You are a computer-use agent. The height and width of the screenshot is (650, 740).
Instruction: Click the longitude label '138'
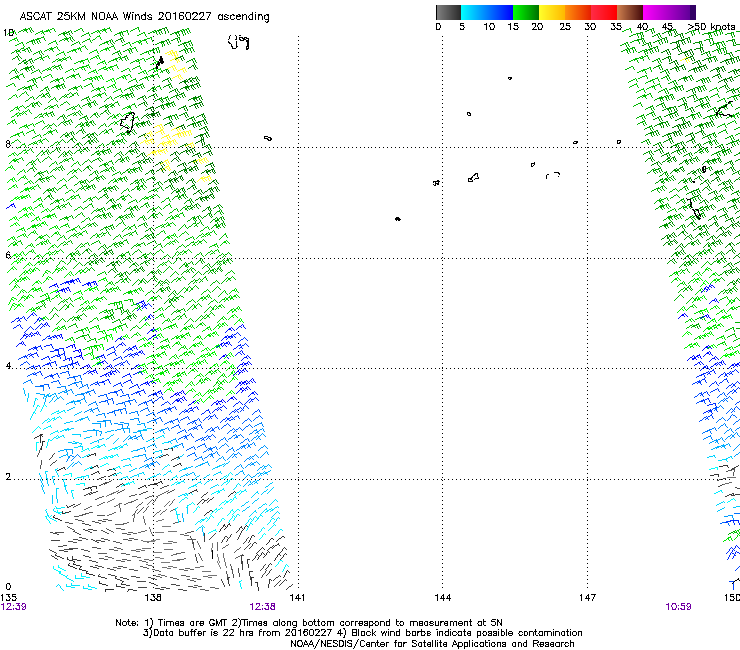tap(153, 598)
